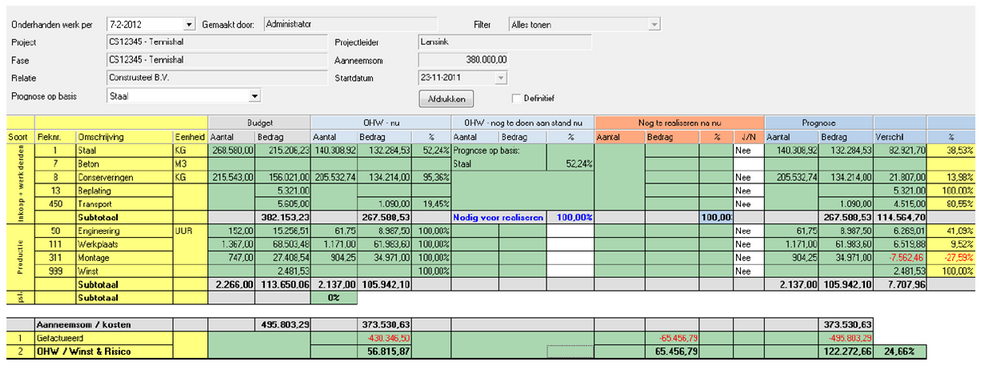The width and height of the screenshot is (981, 366).
Task: Select the Staal row description
Action: coord(124,151)
